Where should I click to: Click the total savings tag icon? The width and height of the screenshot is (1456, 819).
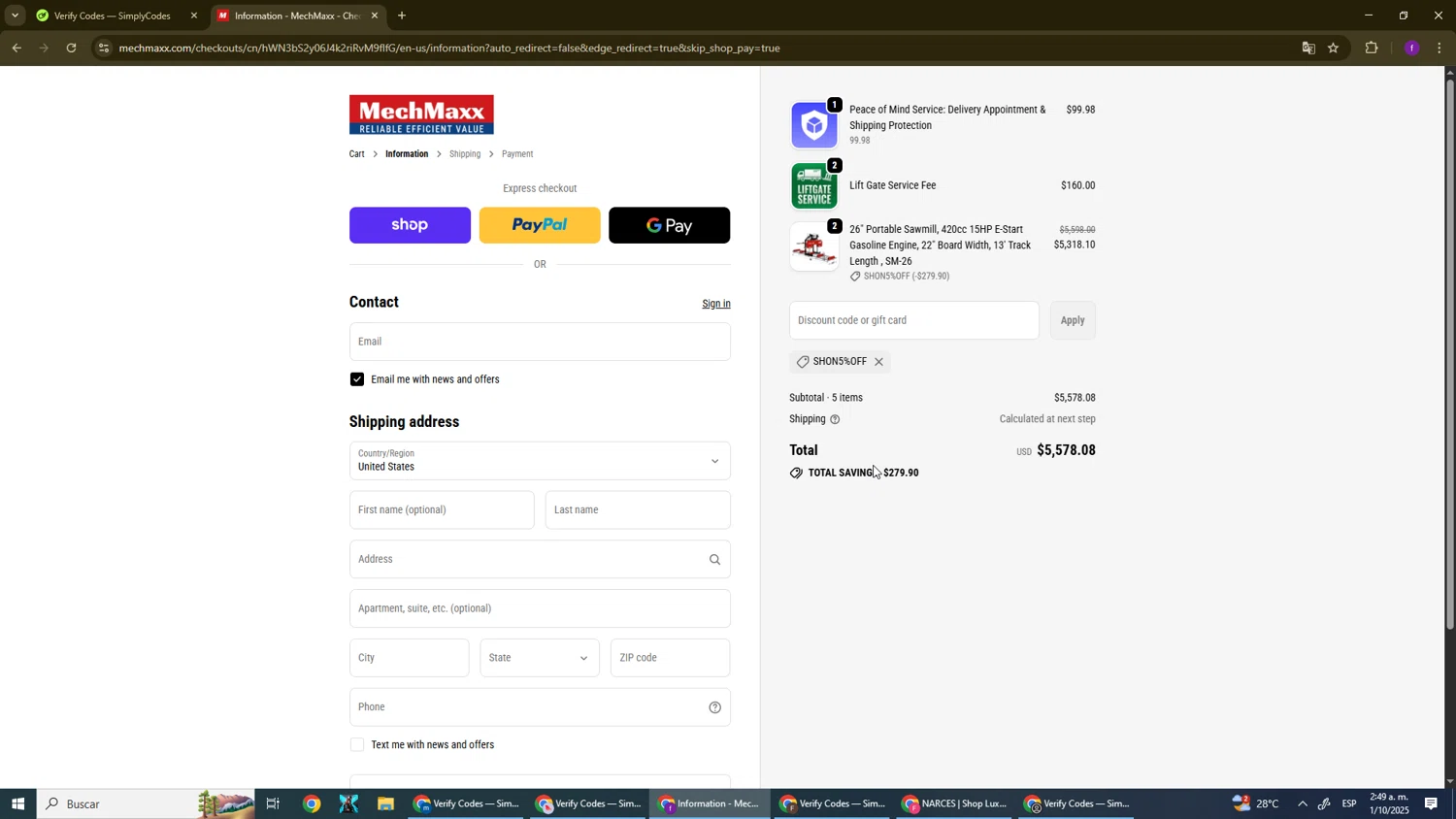[796, 474]
